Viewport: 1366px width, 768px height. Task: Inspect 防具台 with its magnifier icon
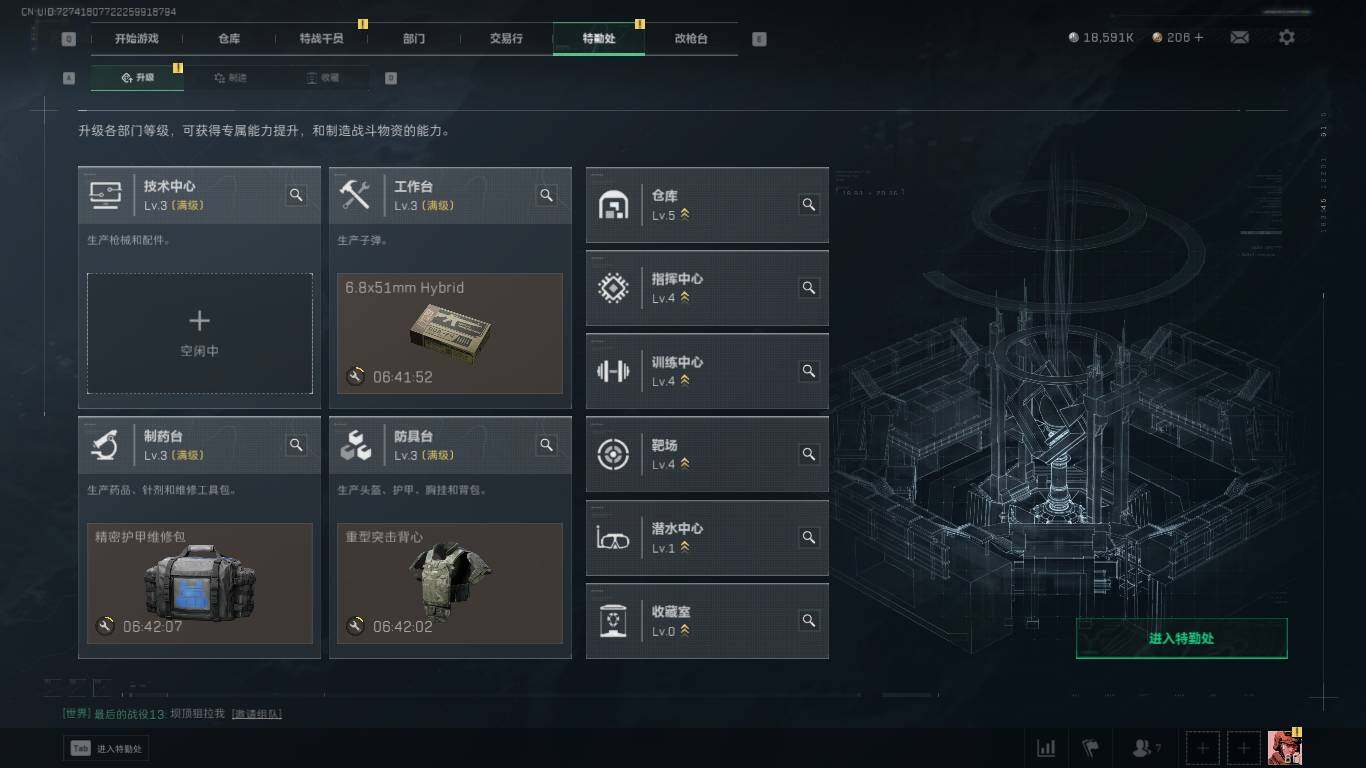coord(547,445)
